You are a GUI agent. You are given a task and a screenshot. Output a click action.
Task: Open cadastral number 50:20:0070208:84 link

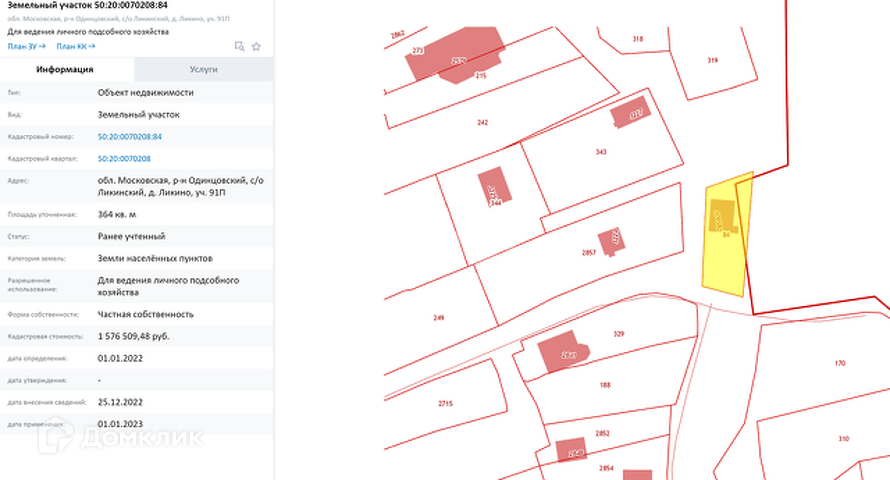point(129,137)
